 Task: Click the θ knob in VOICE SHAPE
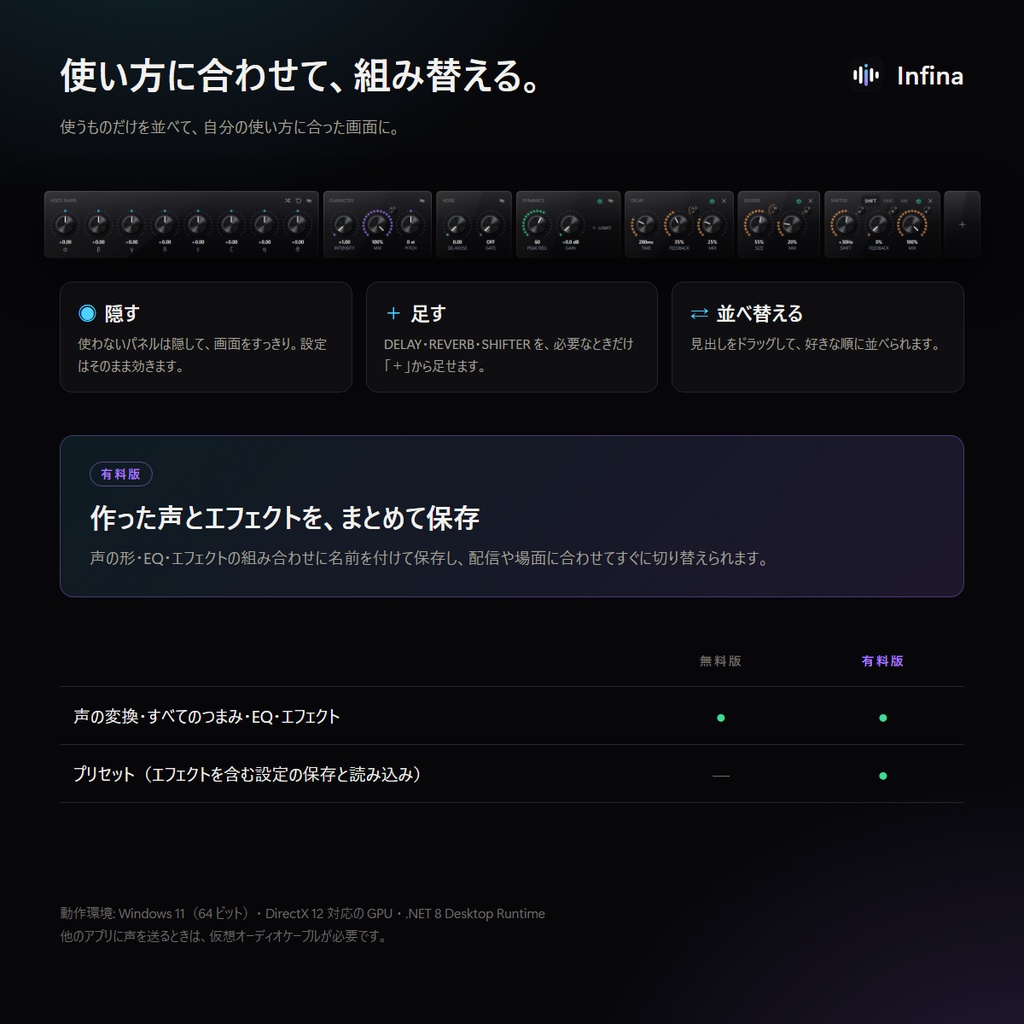[x=297, y=224]
